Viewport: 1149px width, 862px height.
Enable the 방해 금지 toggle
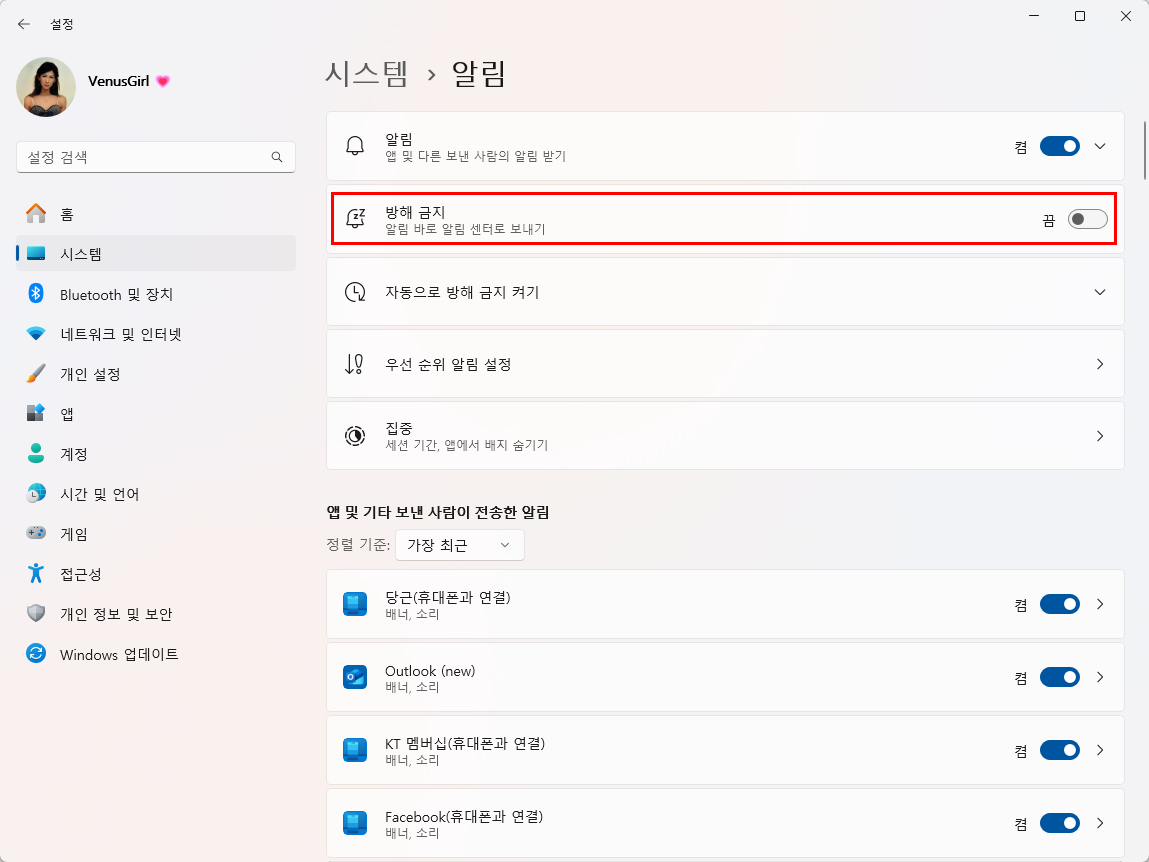[1087, 218]
